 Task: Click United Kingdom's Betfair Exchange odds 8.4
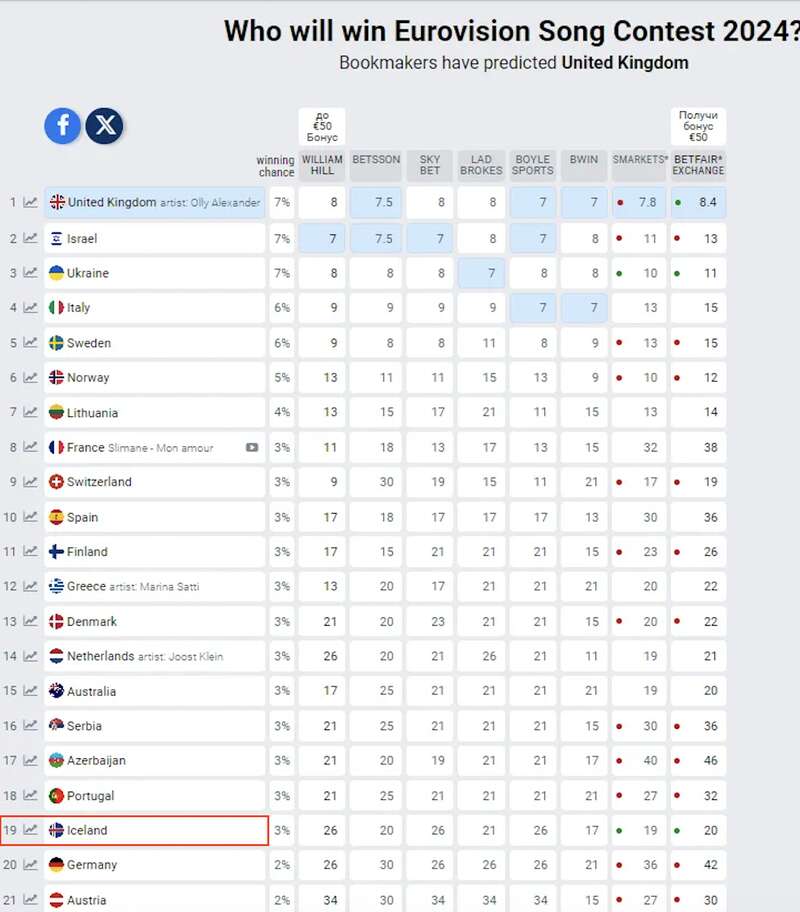[698, 202]
